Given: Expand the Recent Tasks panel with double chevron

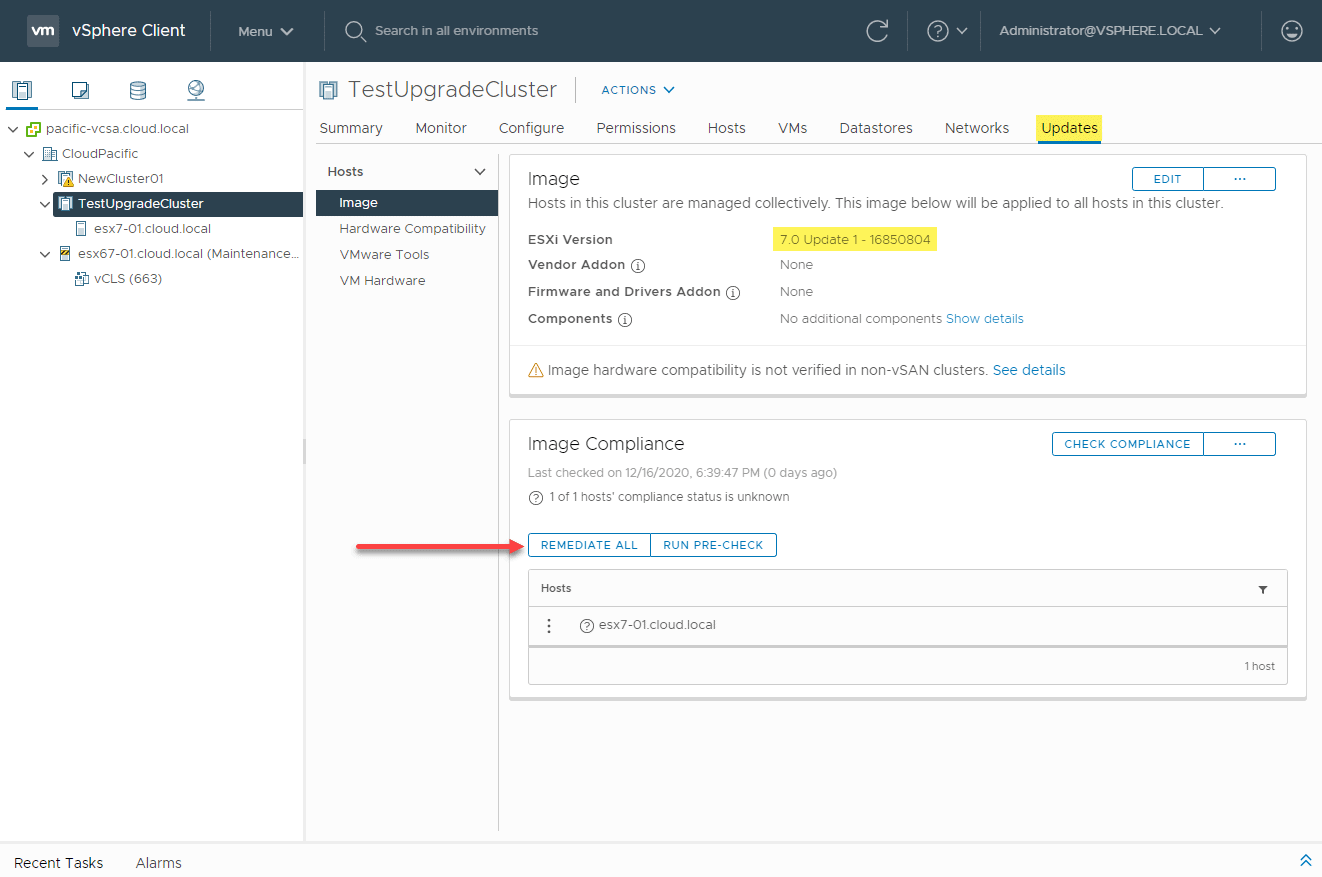Looking at the screenshot, I should [1305, 861].
